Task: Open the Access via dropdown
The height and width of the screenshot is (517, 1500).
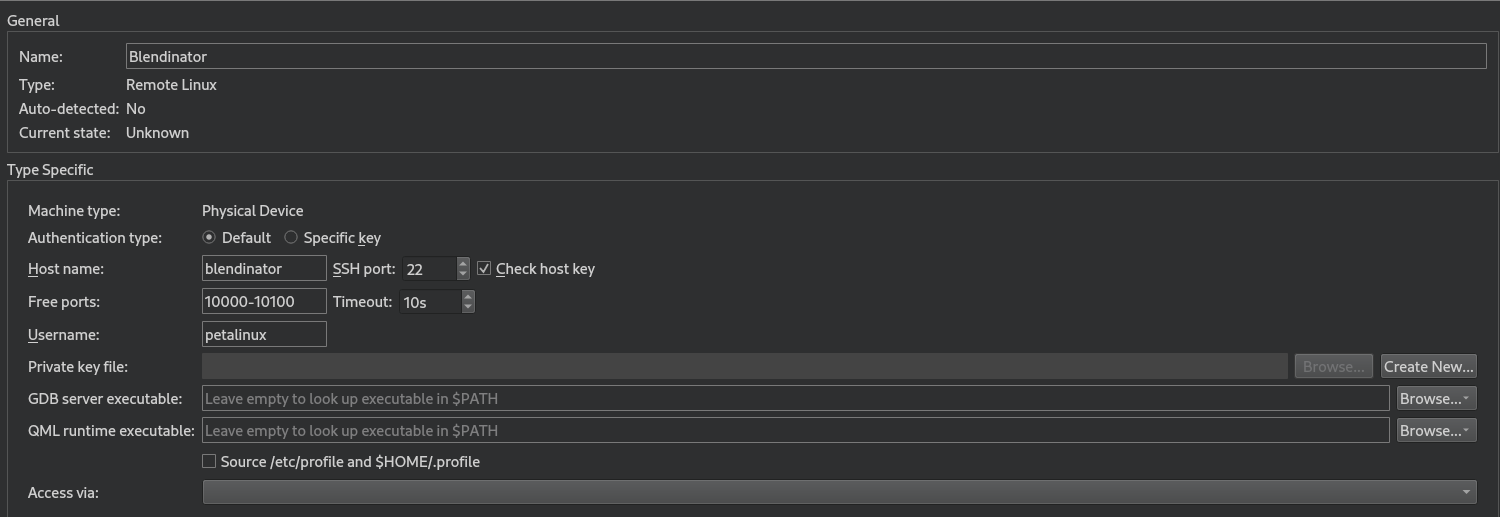Action: tap(839, 492)
